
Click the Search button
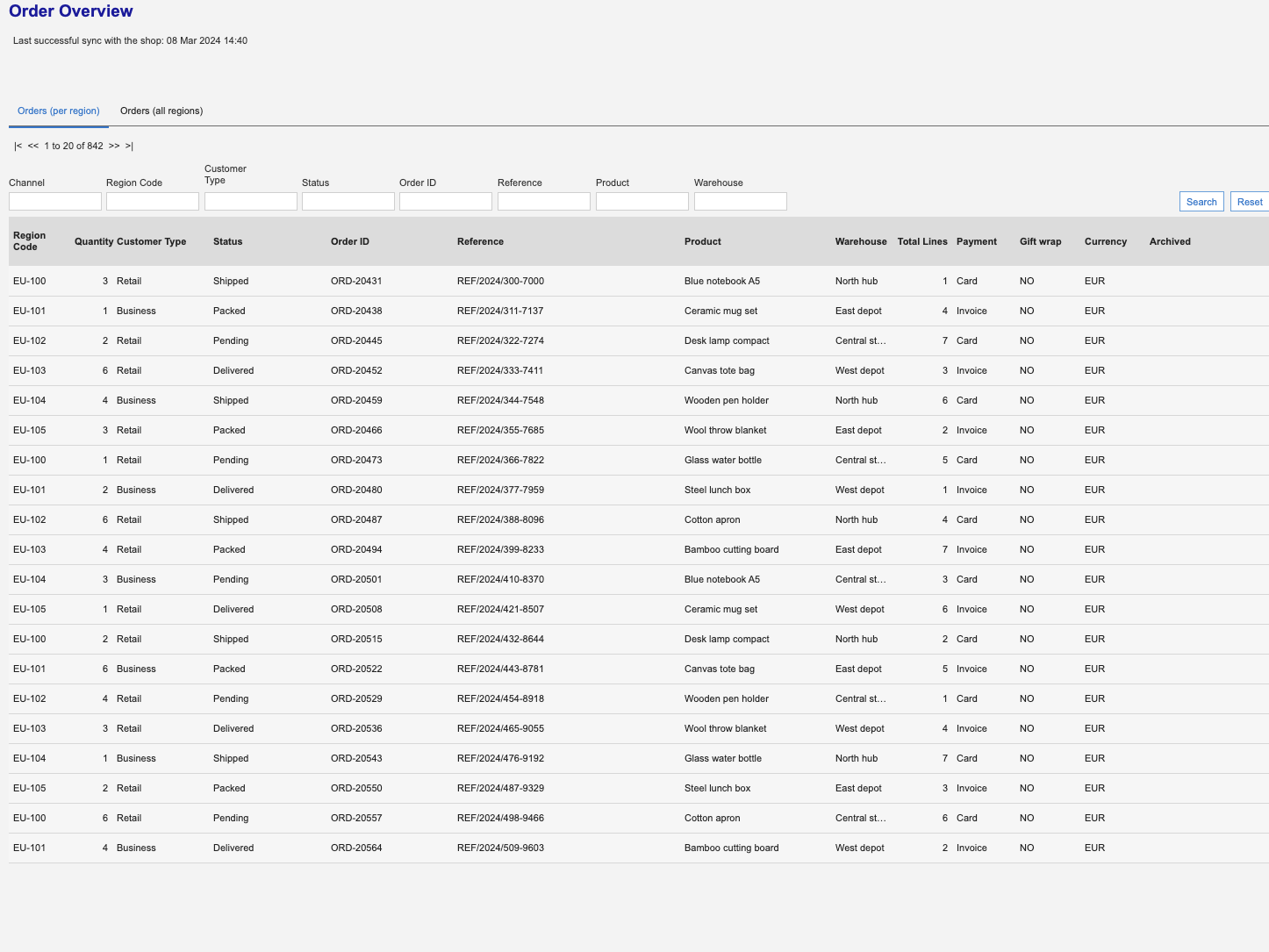coord(1201,202)
